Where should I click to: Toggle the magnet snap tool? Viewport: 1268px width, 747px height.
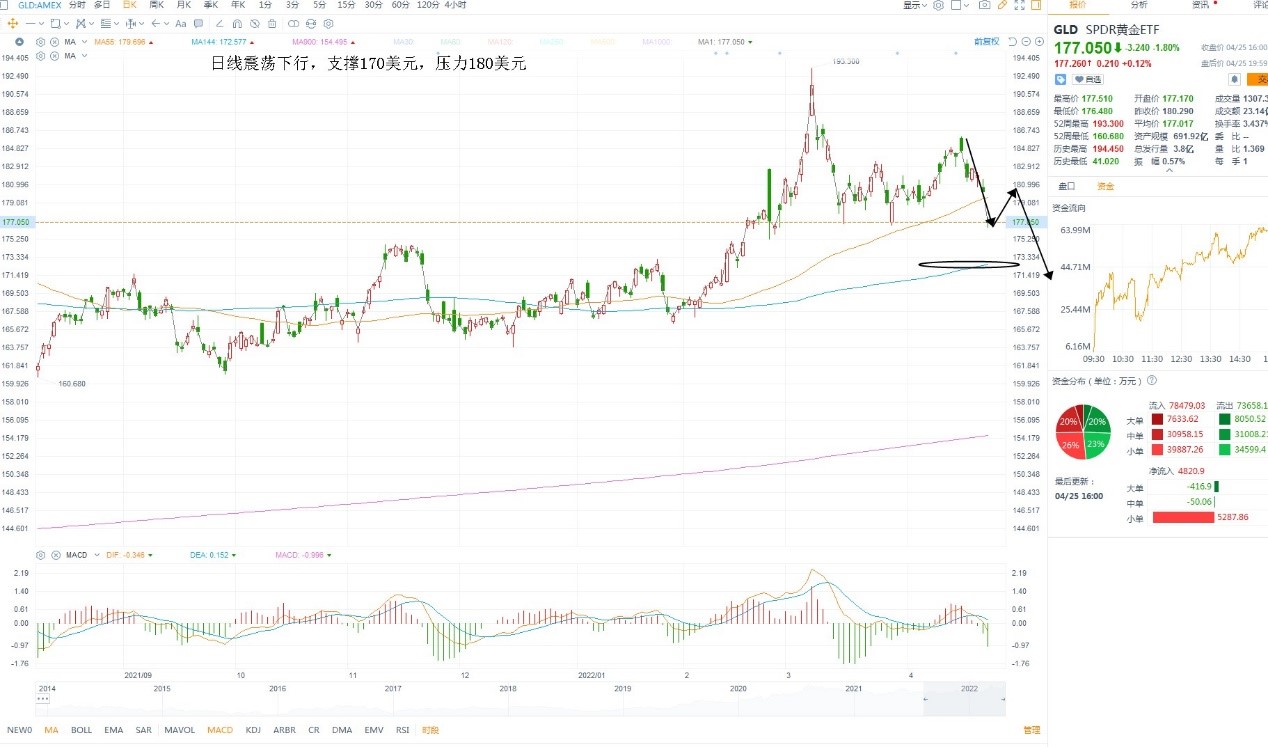tap(237, 23)
